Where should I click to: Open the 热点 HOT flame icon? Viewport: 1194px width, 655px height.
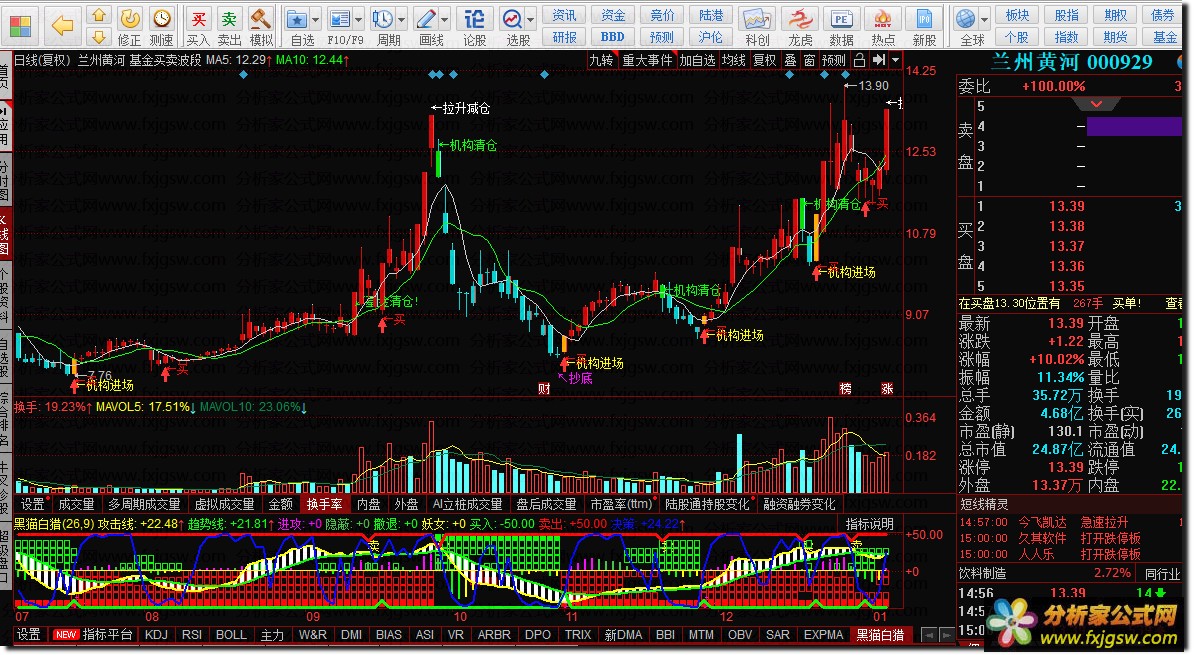(x=883, y=18)
